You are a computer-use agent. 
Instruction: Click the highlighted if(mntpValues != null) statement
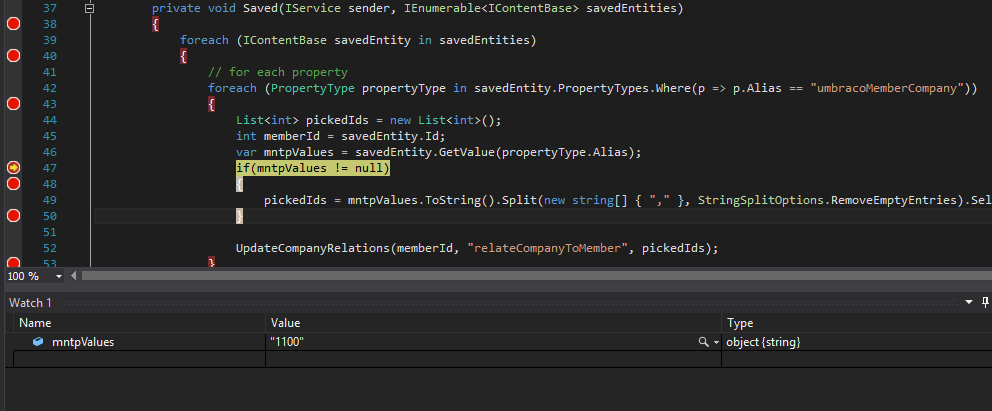(x=313, y=168)
